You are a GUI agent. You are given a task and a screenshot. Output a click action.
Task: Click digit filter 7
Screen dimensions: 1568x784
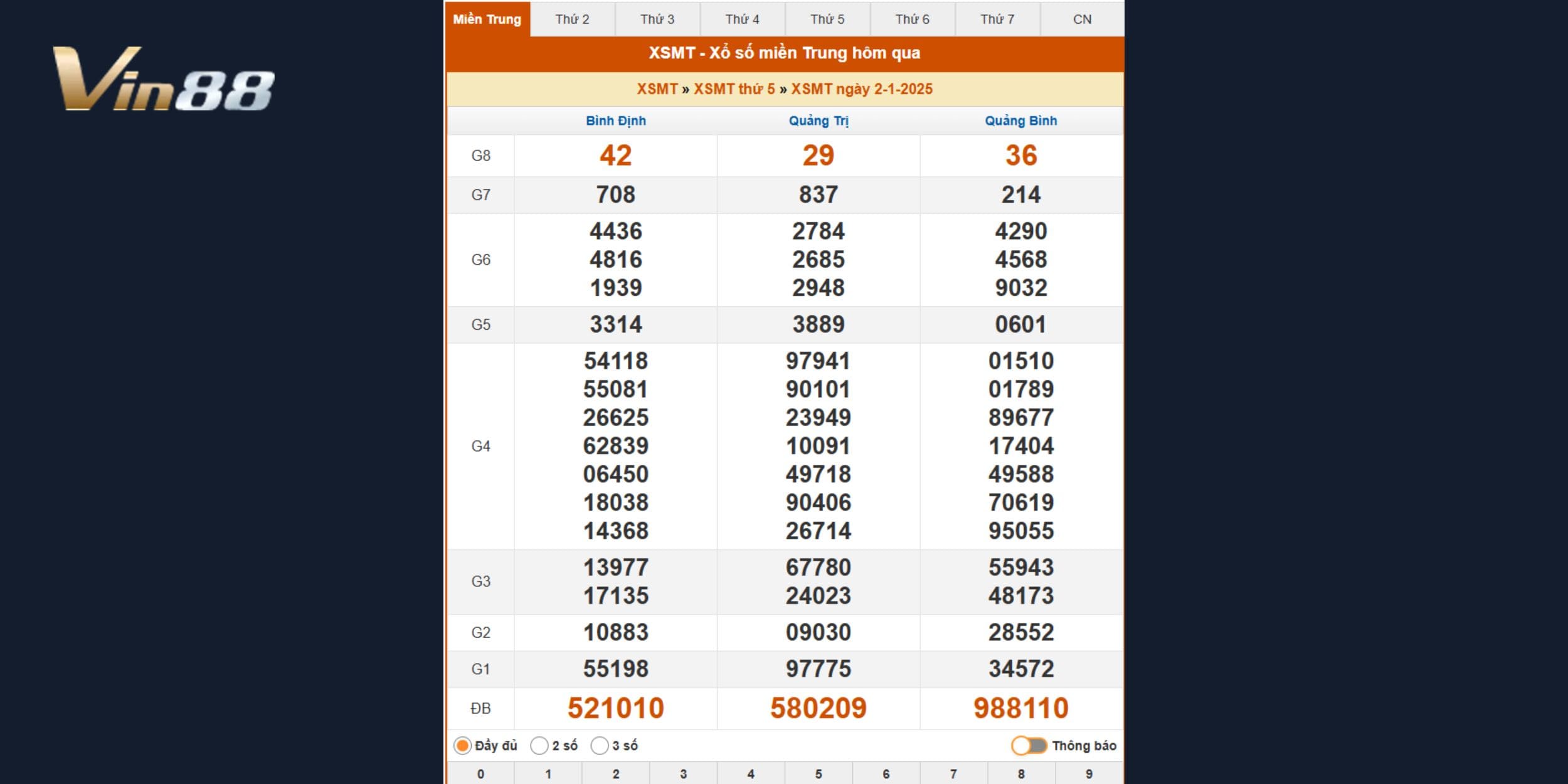[x=953, y=774]
